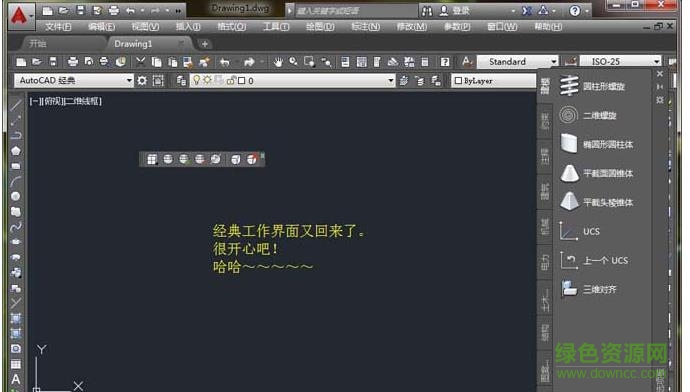Select the Multiline Text A tool
Screen dimensions: 690x392
[16, 379]
